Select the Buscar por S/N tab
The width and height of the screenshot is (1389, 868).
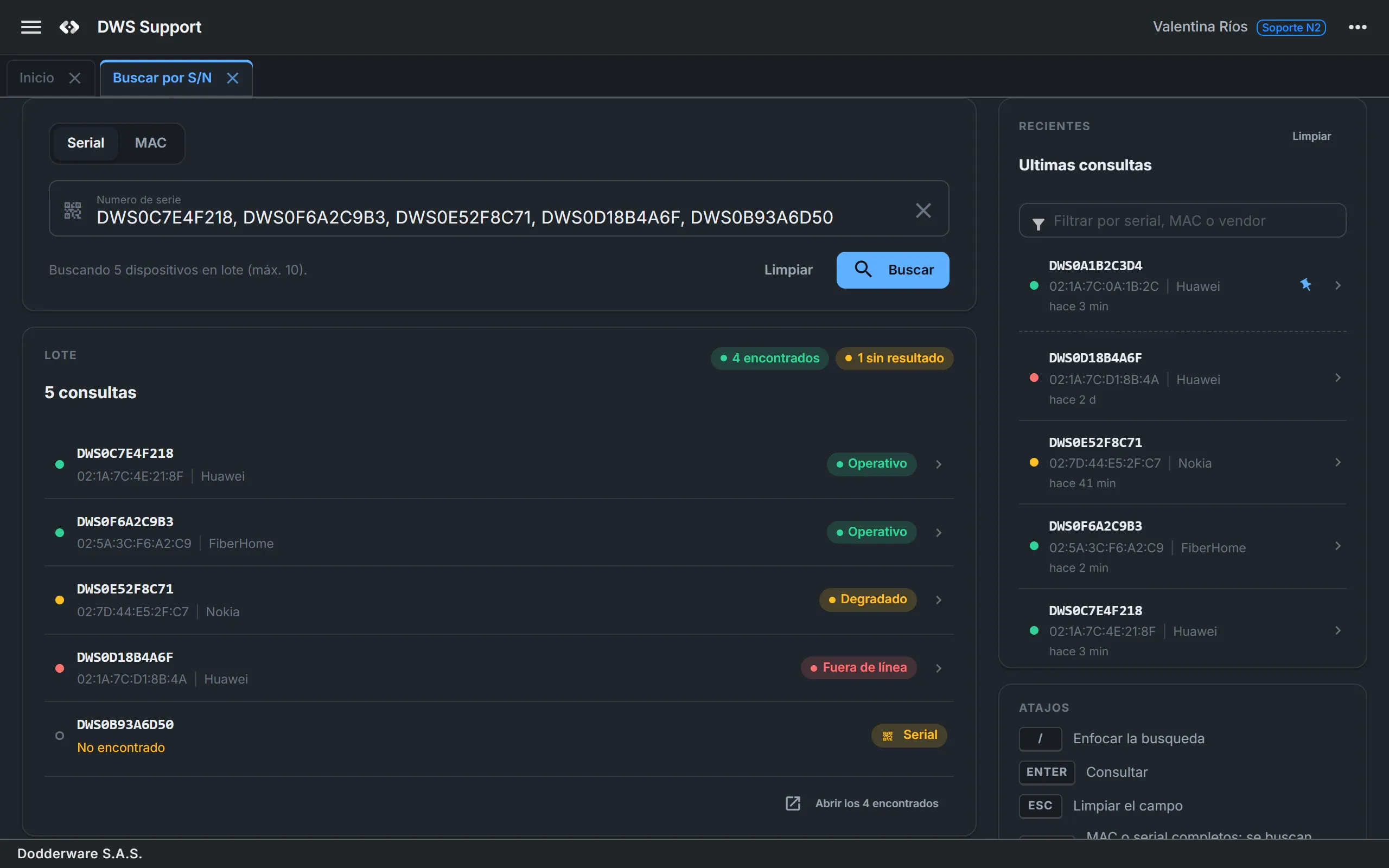162,78
